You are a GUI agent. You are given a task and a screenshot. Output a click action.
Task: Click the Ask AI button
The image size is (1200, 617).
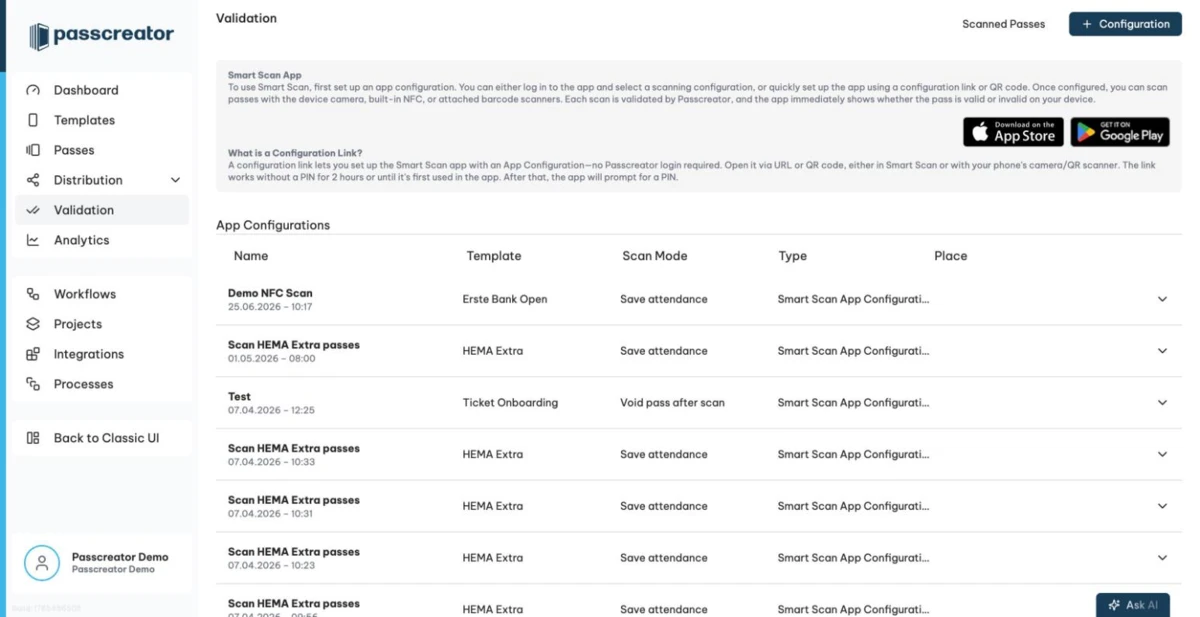coord(1133,605)
